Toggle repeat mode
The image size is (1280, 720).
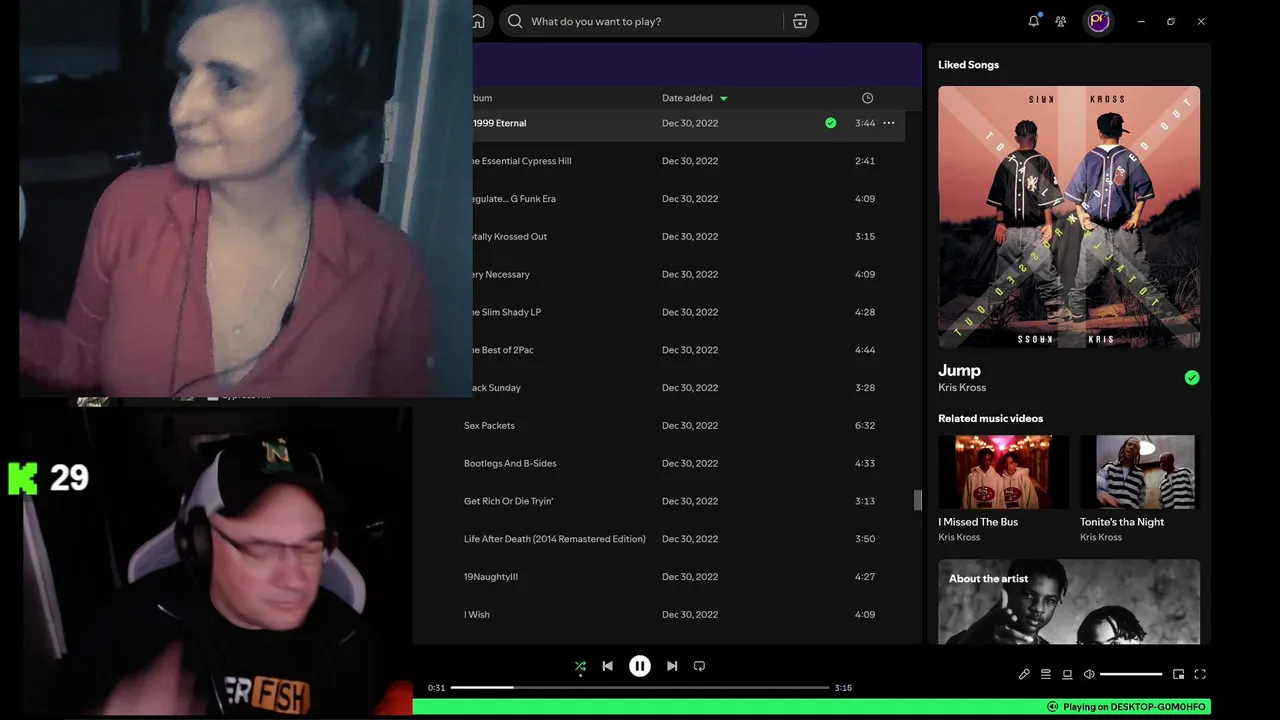click(x=699, y=666)
